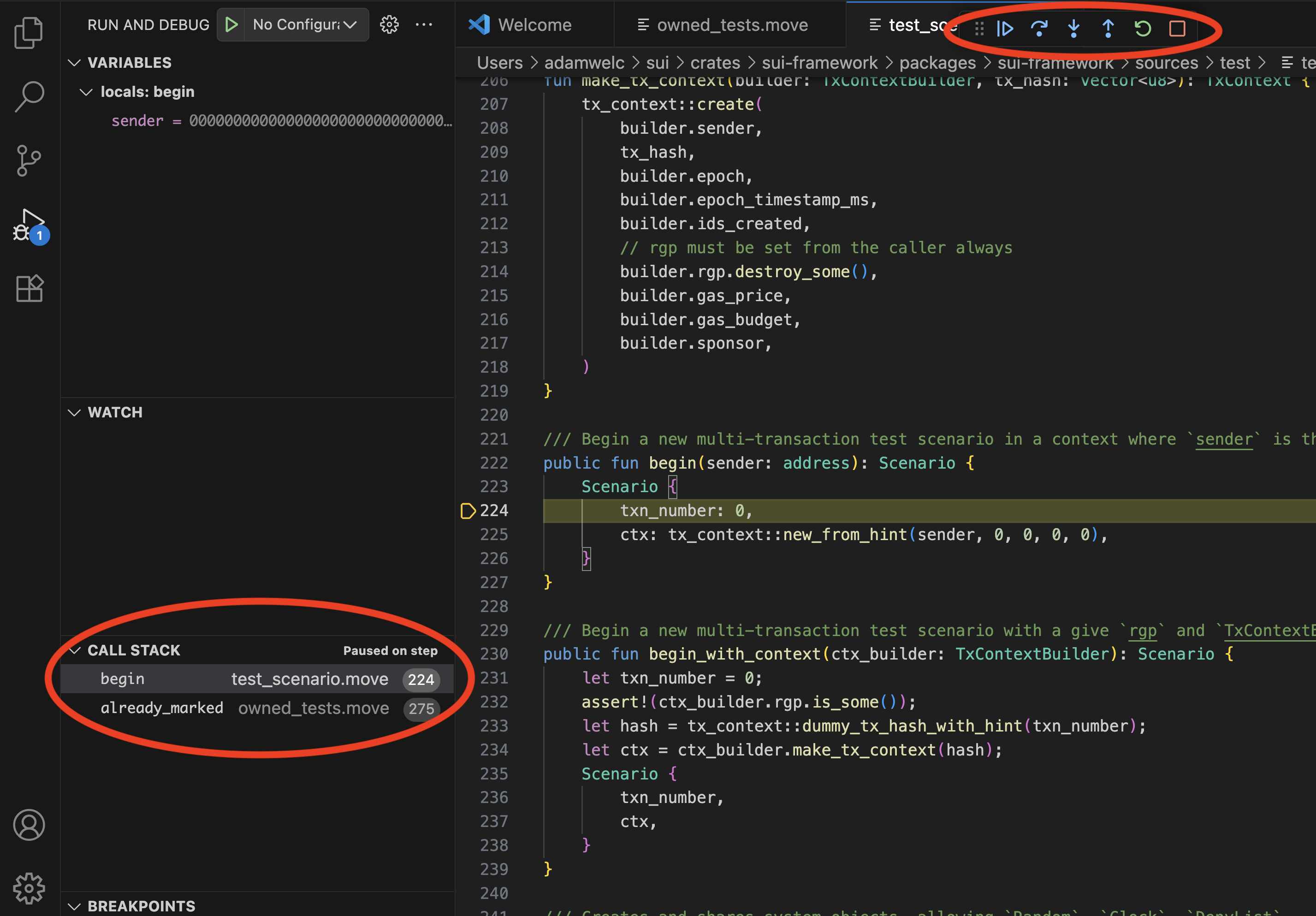
Task: Collapse the VARIABLES section
Action: pos(75,62)
